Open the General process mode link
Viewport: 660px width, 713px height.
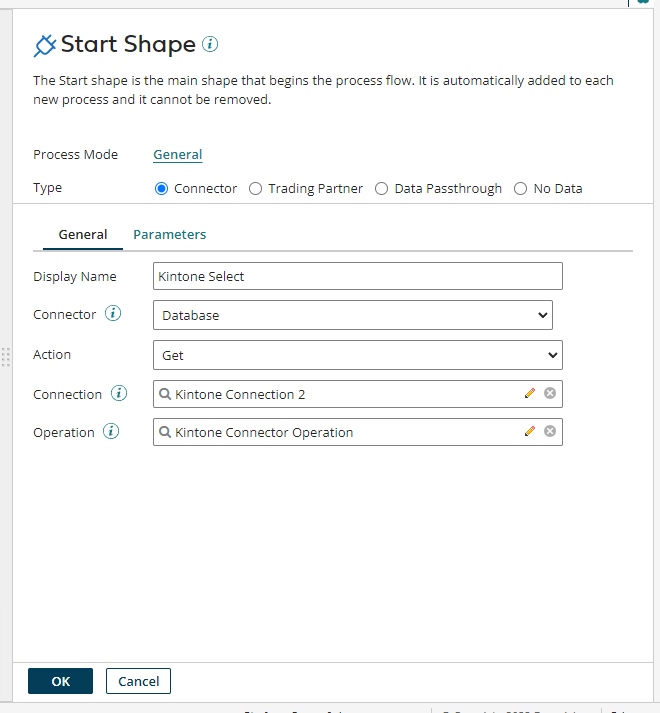178,155
